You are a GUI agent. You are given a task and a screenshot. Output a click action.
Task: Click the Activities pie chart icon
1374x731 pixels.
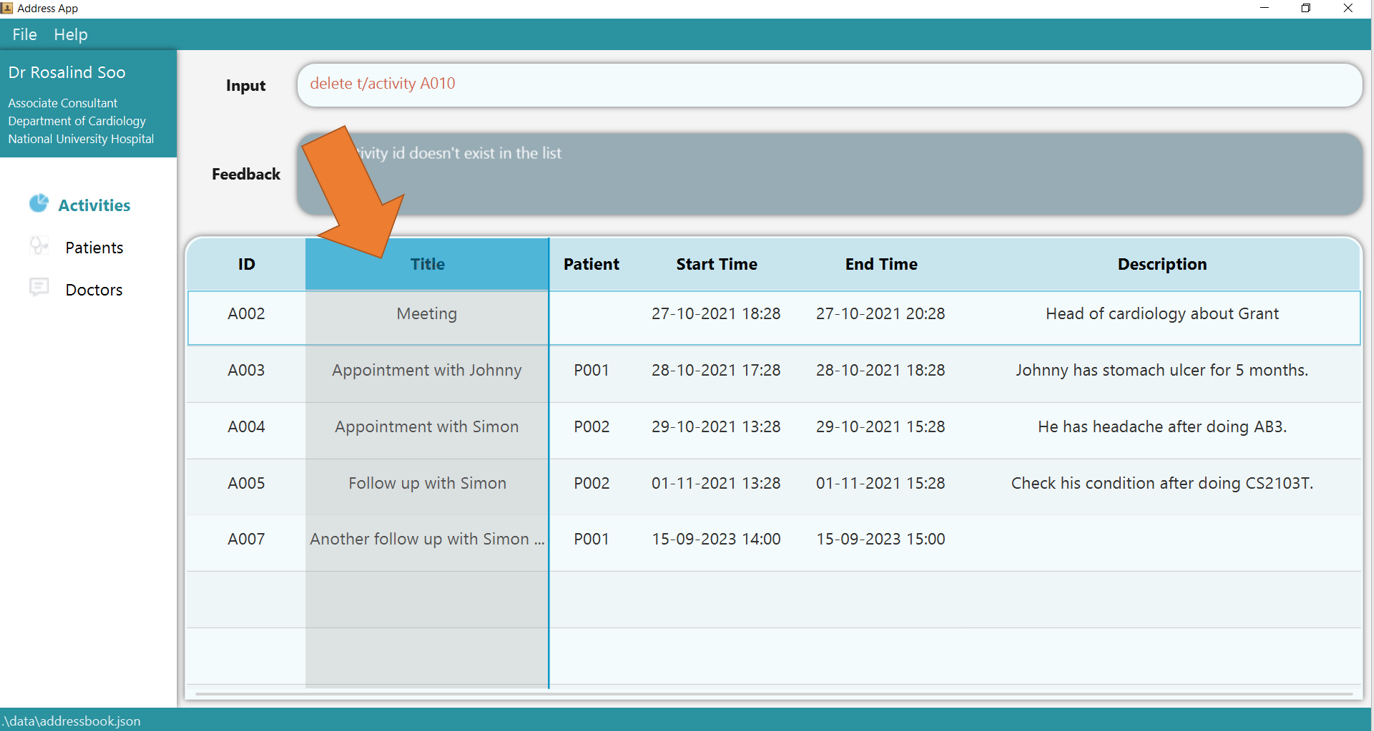[38, 204]
